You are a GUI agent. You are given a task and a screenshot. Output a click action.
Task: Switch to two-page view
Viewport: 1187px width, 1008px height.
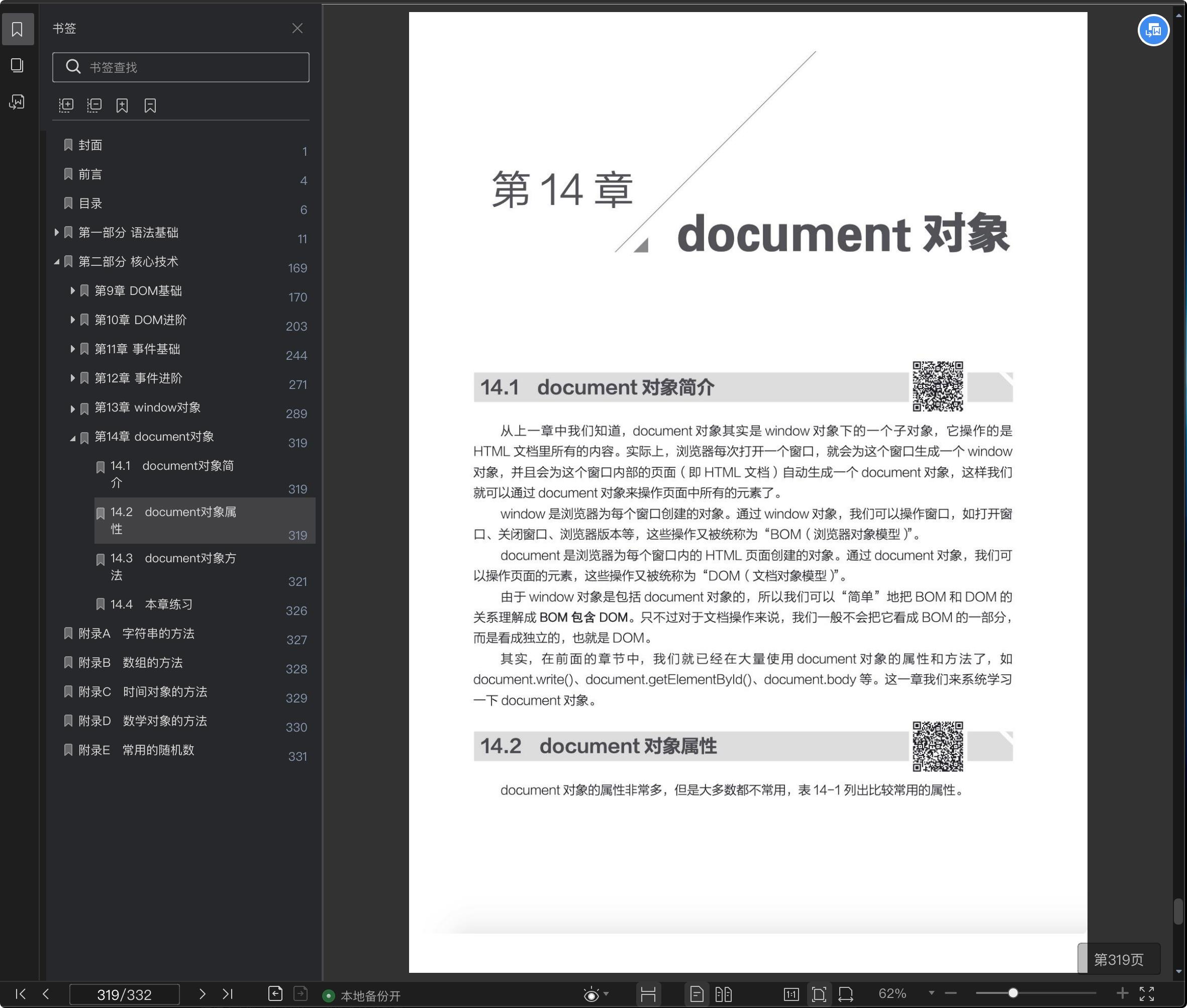[724, 995]
